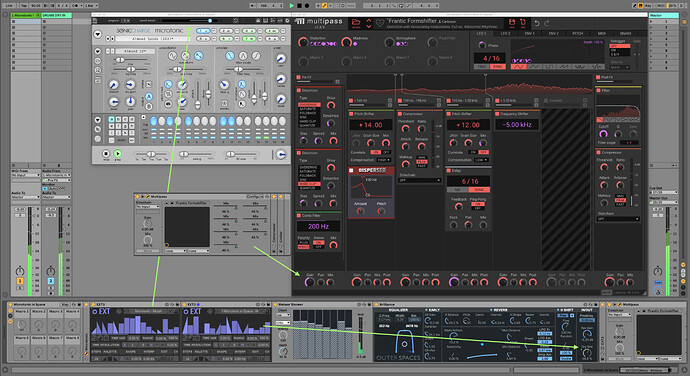Switch to the ENV 1 tab
This screenshot has width=690, height=376.
click(529, 33)
